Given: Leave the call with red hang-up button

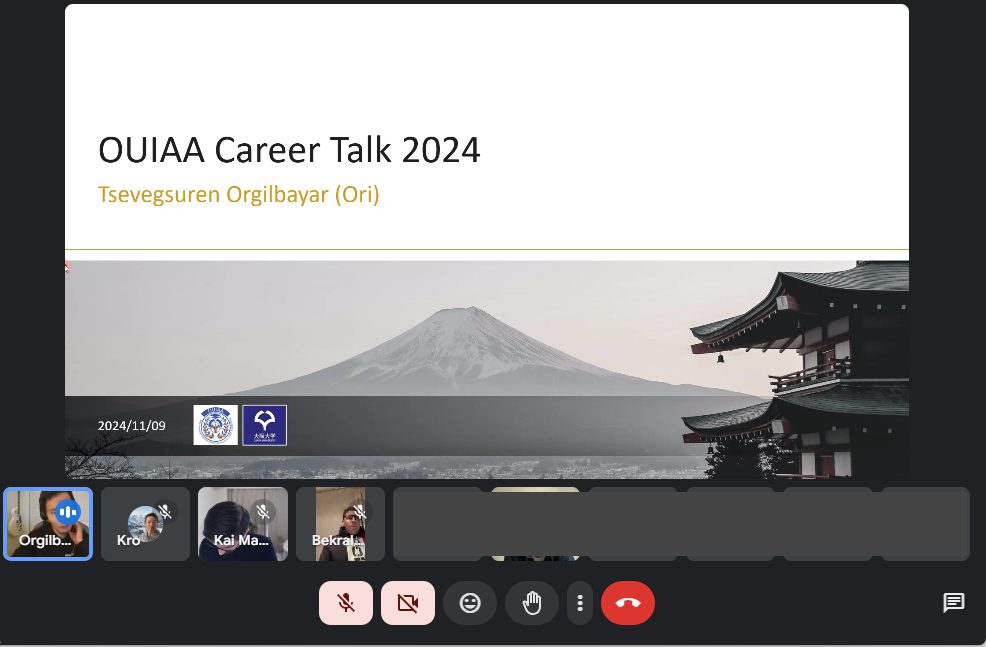Looking at the screenshot, I should click(628, 603).
